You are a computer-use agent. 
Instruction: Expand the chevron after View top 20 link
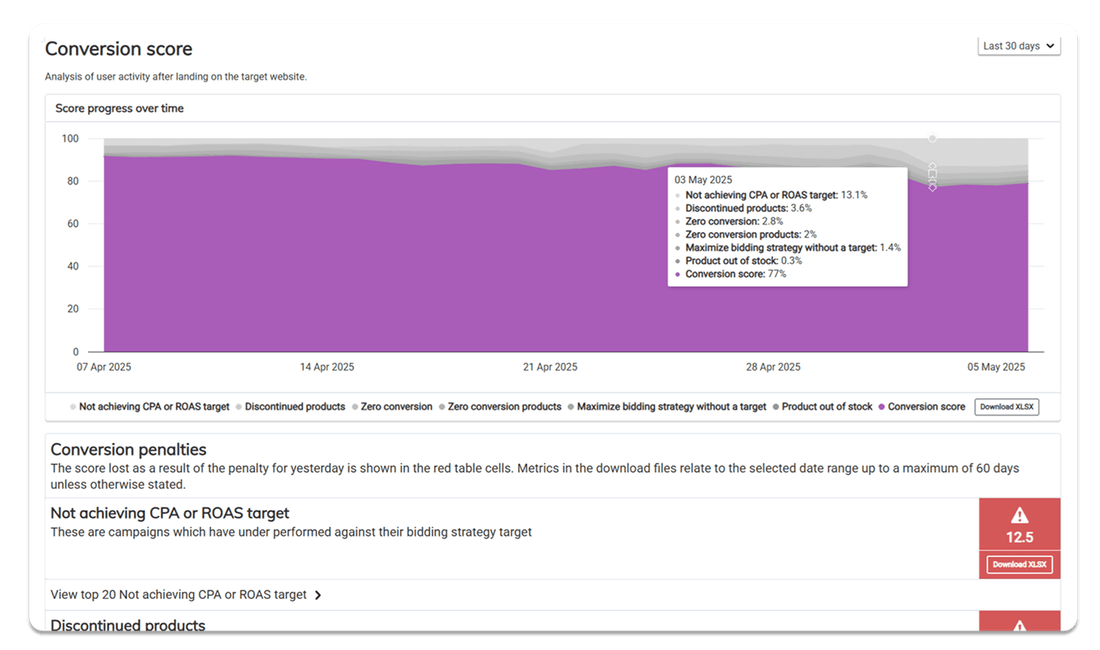click(x=318, y=595)
